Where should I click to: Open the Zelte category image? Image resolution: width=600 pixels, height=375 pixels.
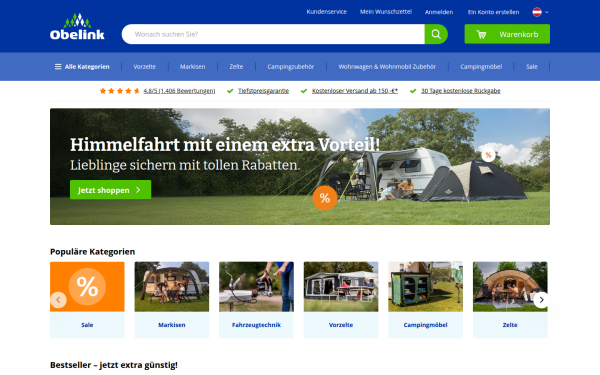pyautogui.click(x=510, y=287)
